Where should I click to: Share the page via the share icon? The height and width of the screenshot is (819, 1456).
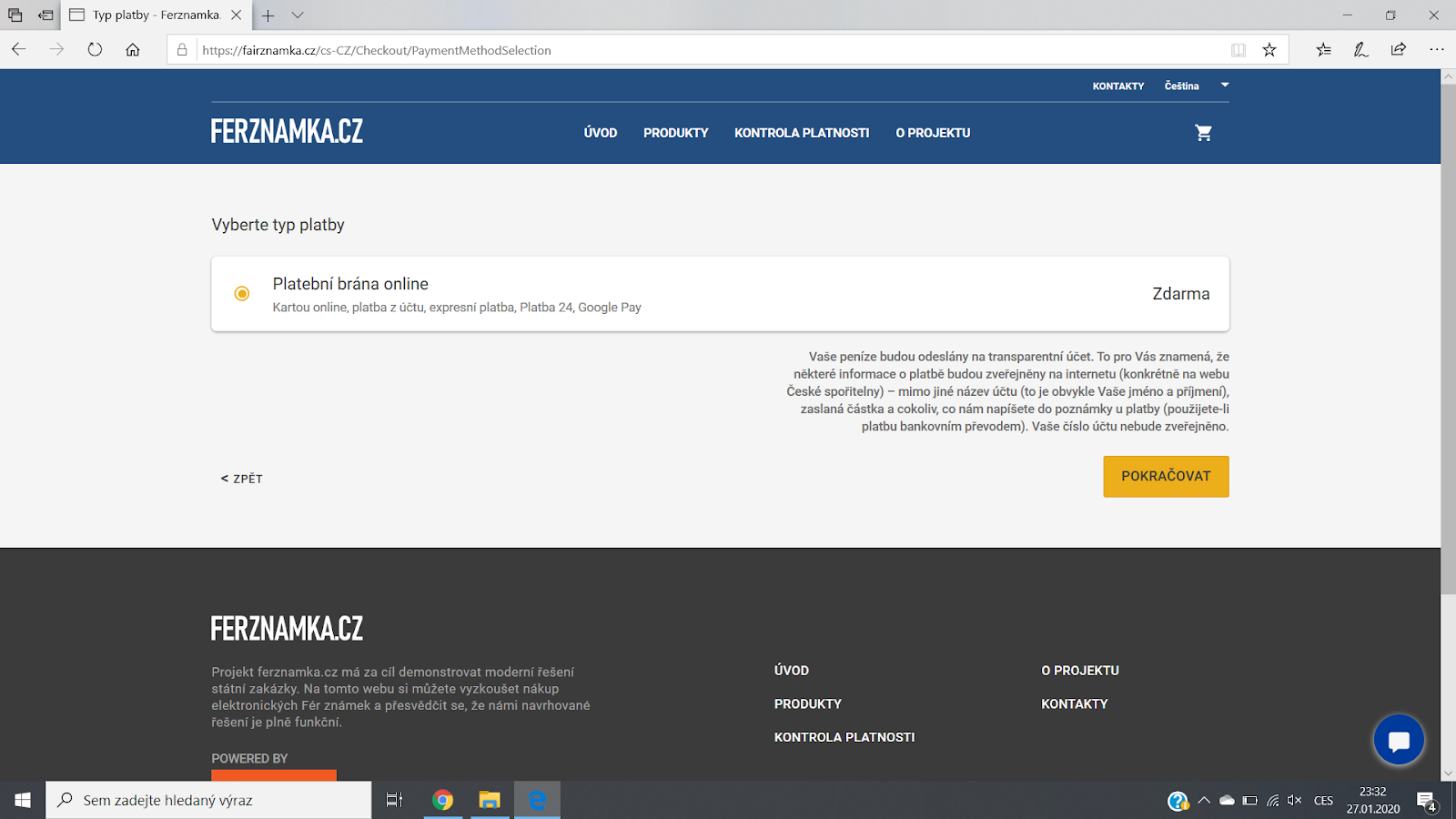pos(1399,50)
